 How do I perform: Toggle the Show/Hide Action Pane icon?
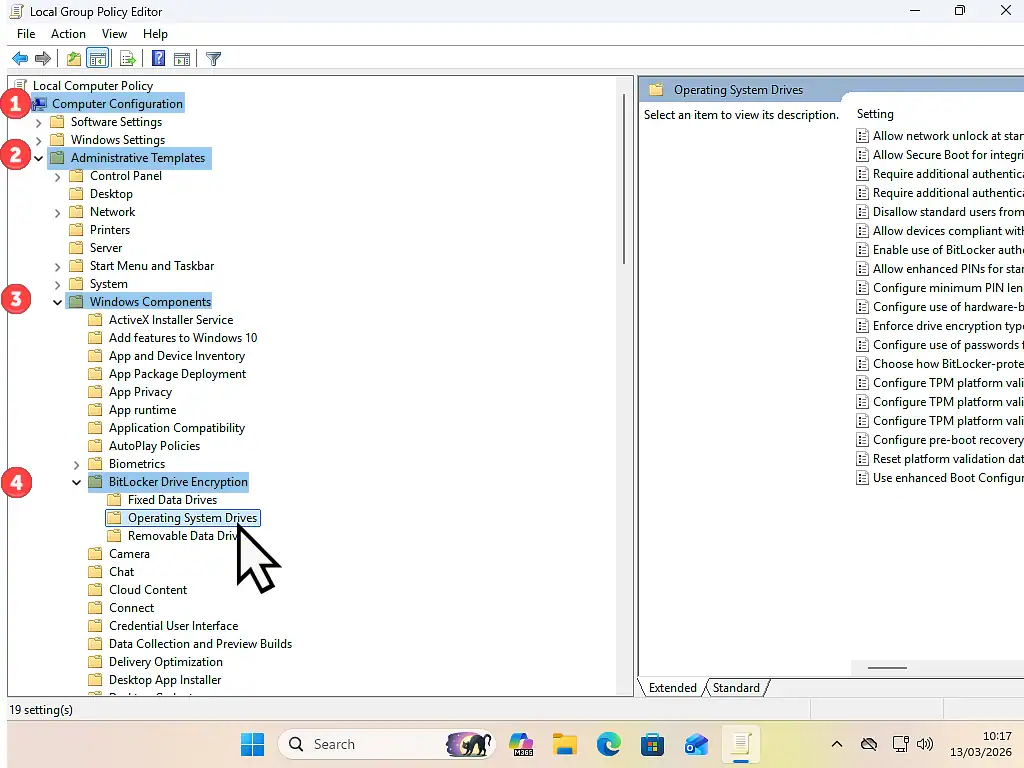[182, 58]
